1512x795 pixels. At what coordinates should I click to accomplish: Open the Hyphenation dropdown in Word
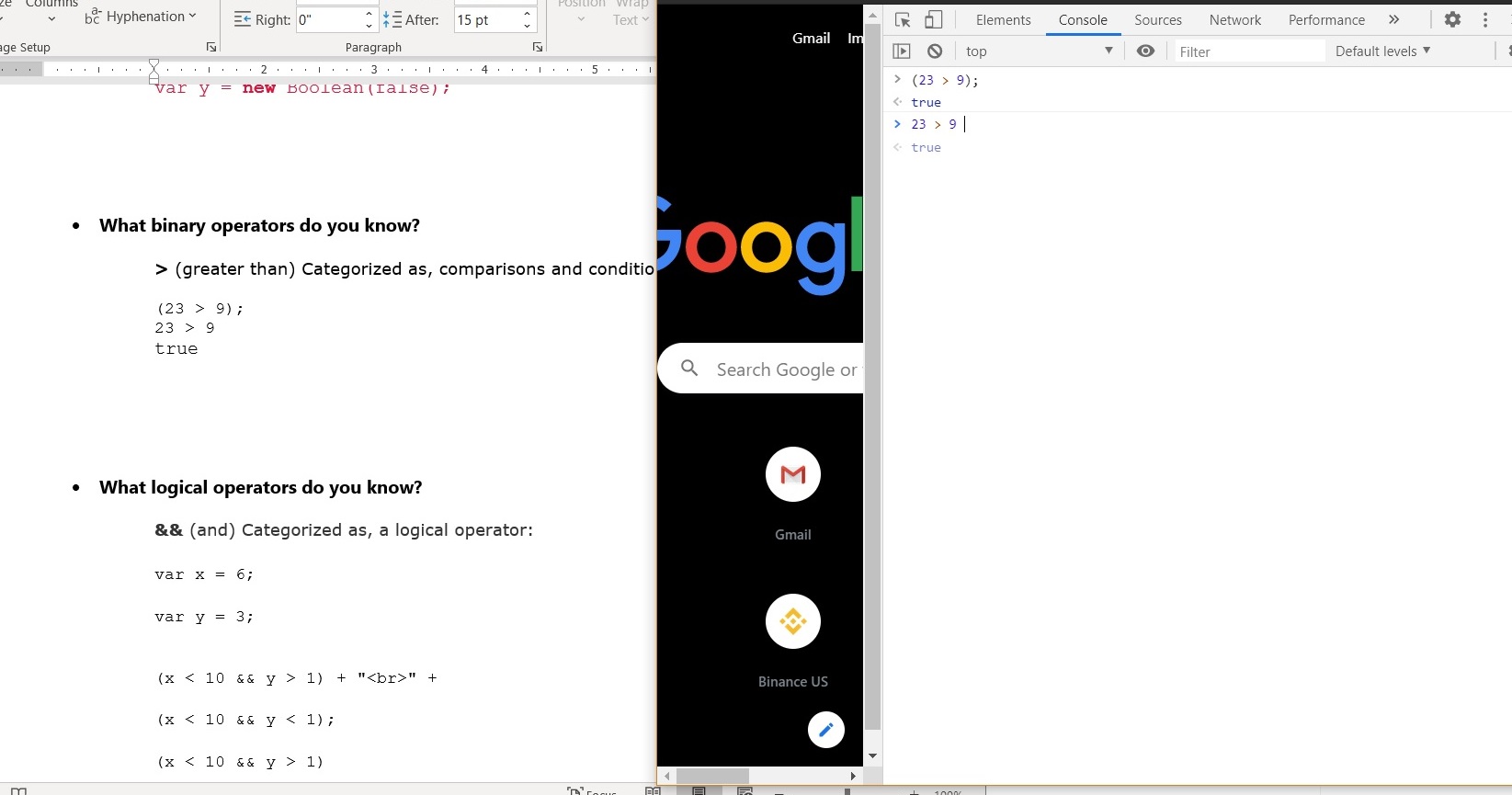[x=141, y=17]
